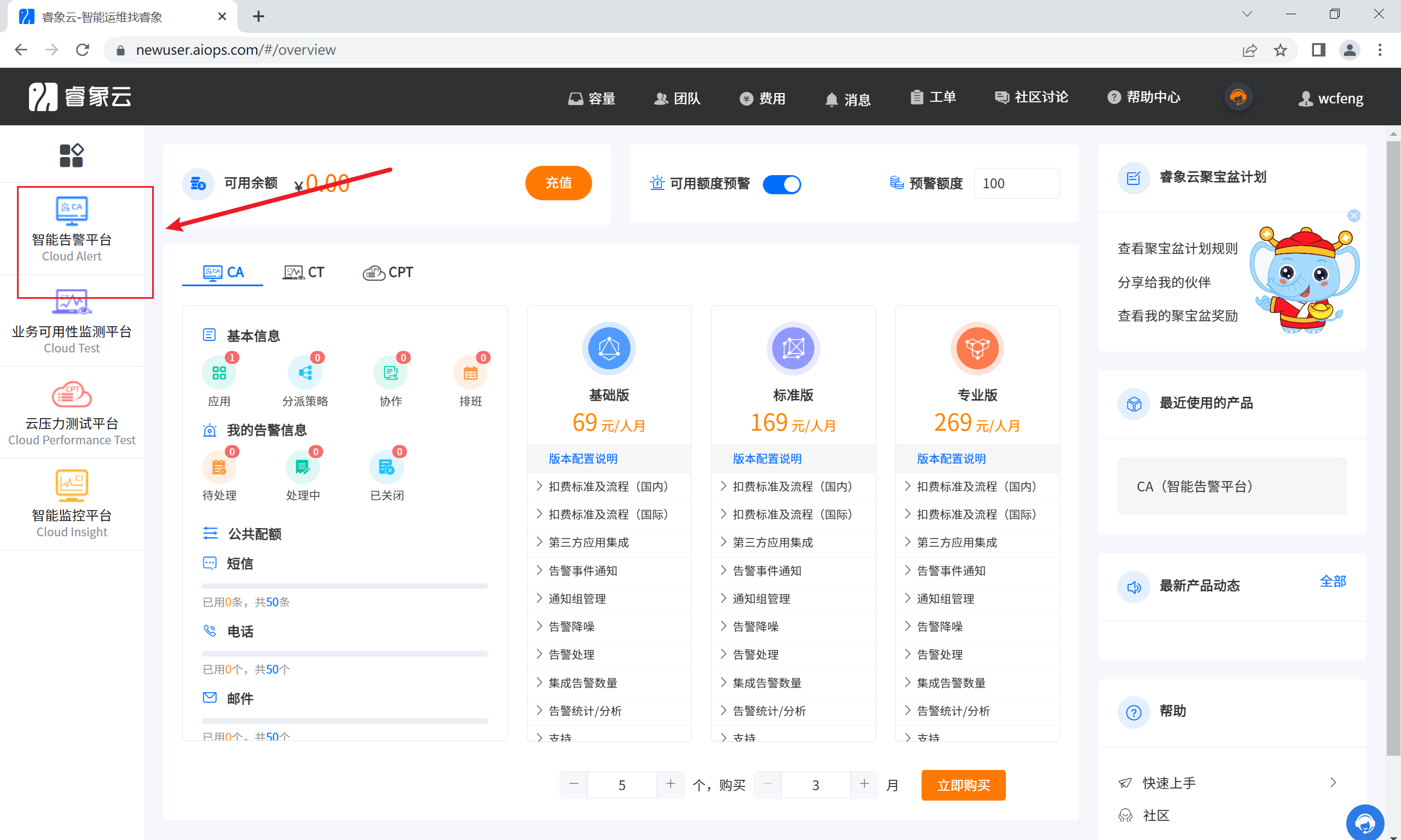Open 查看我的聚宝盆奖励 link
The image size is (1401, 840).
click(x=1177, y=316)
